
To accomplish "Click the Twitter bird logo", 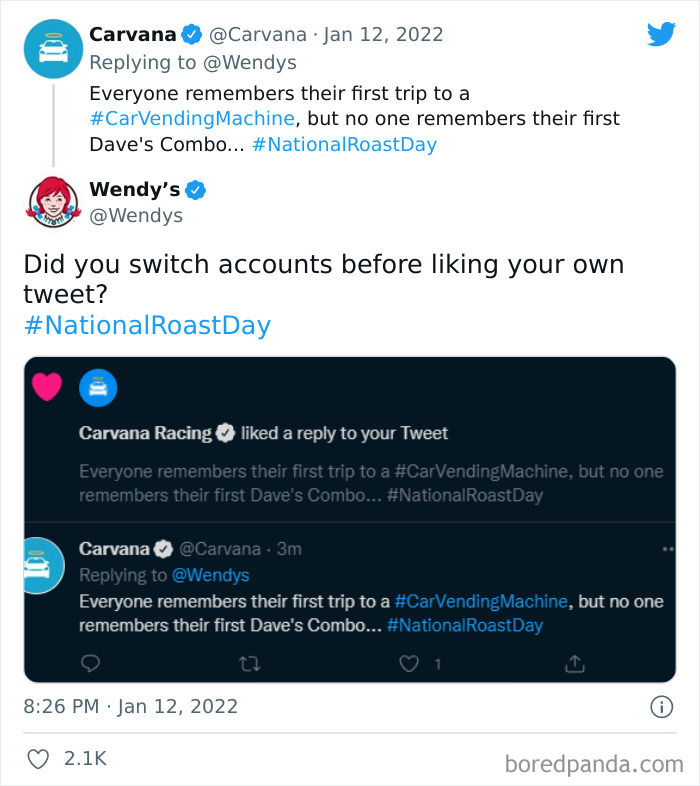I will pyautogui.click(x=661, y=34).
